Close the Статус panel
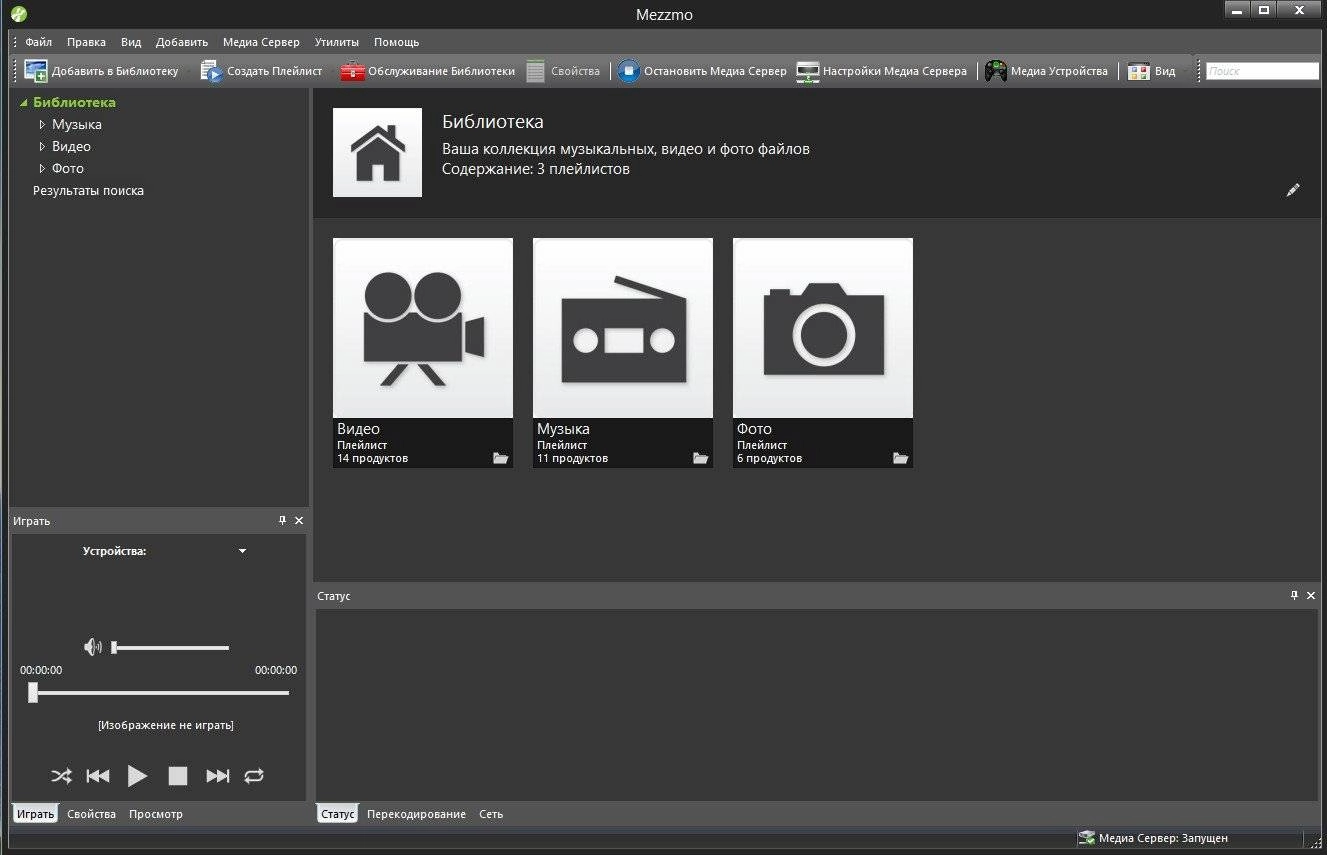This screenshot has width=1327, height=855. (x=1311, y=595)
